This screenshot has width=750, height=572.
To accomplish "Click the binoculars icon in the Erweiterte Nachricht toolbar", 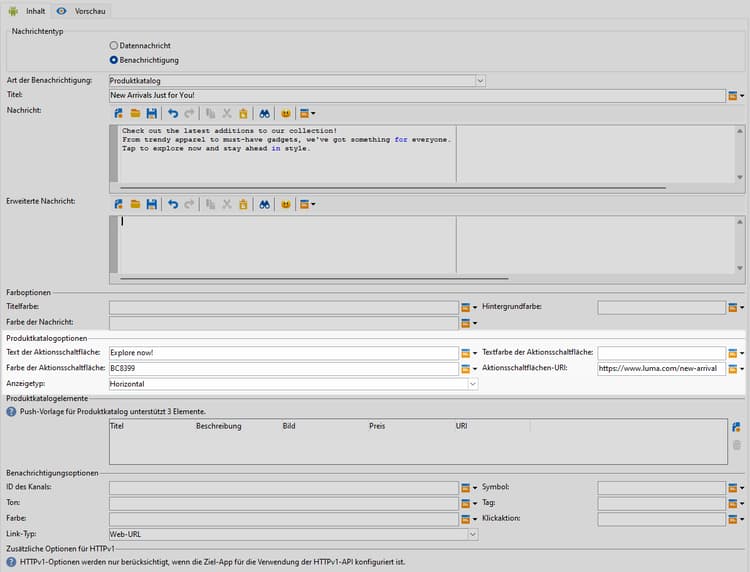I will pos(265,204).
